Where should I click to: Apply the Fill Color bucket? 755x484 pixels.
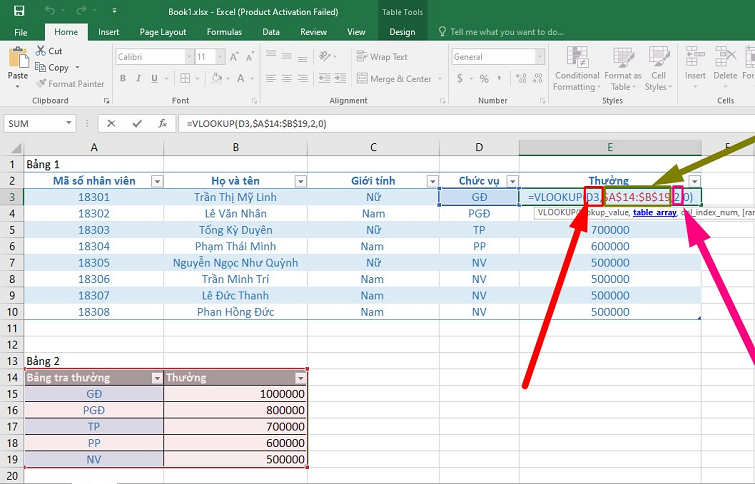217,78
